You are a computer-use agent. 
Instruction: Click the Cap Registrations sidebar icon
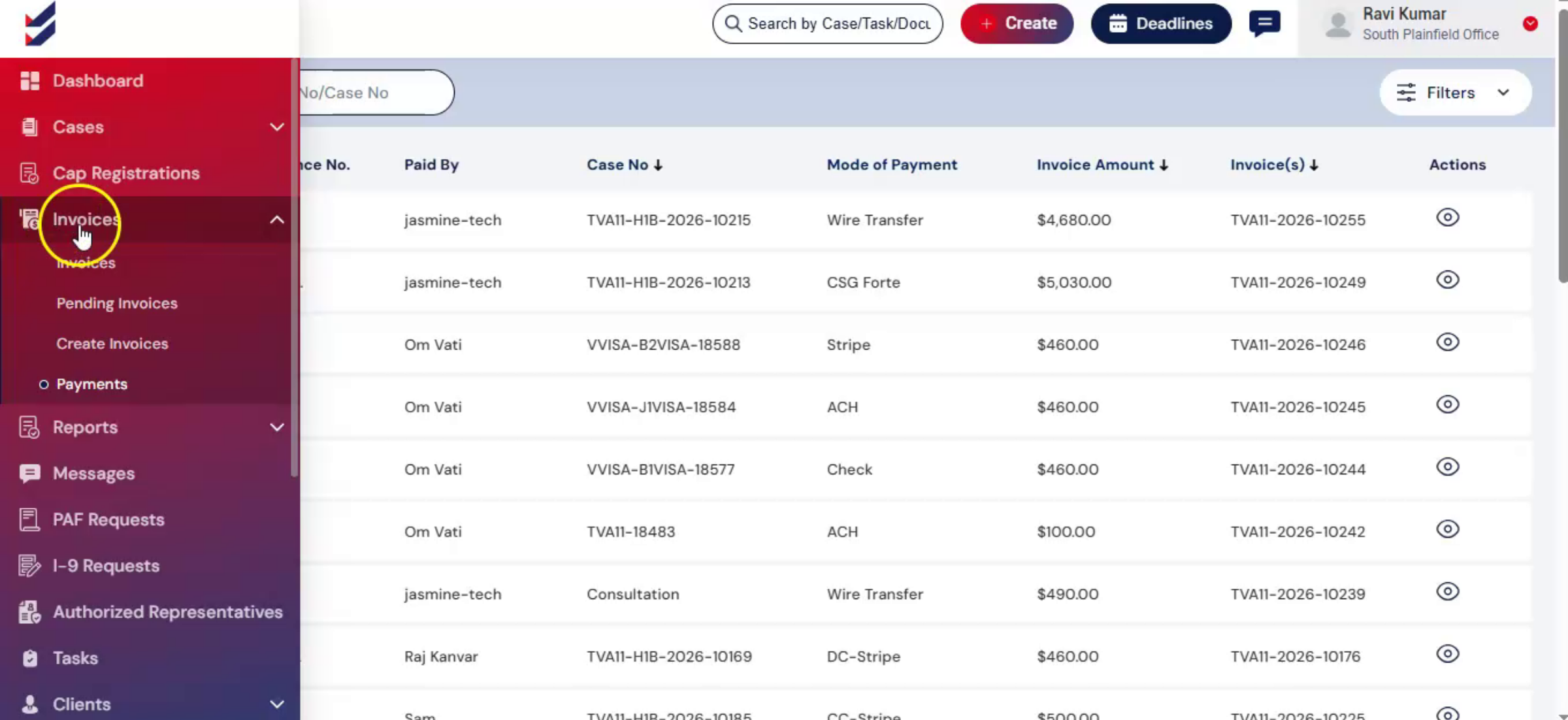[x=29, y=173]
